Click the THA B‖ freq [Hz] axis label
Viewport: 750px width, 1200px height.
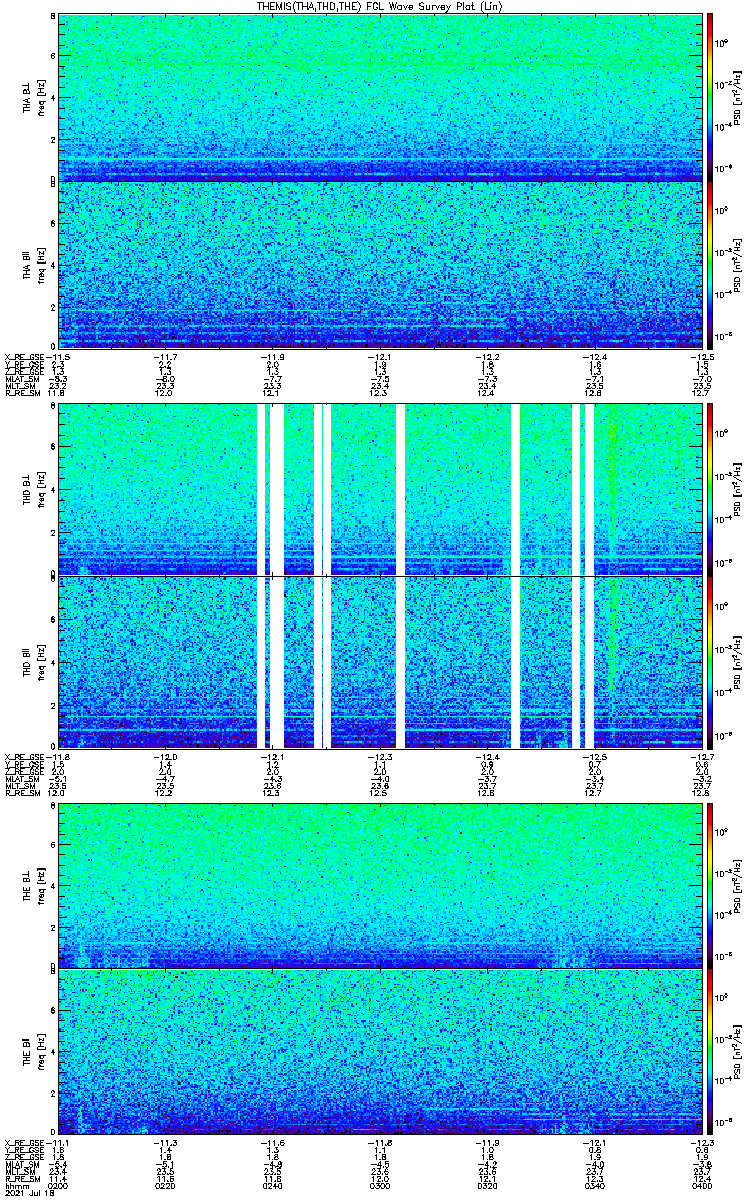[x=42, y=265]
